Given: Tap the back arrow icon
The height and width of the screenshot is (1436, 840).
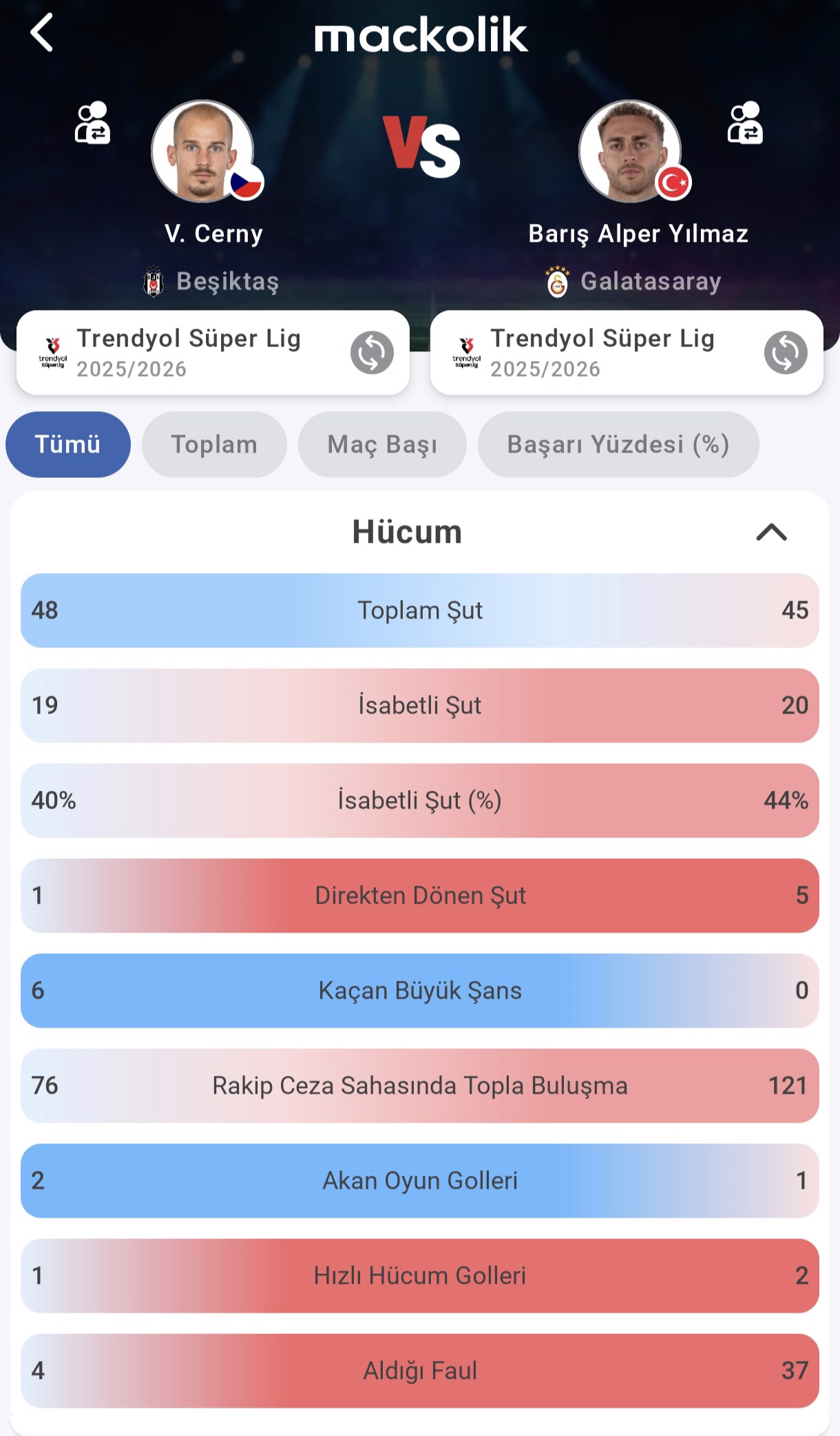Looking at the screenshot, I should coord(42,33).
